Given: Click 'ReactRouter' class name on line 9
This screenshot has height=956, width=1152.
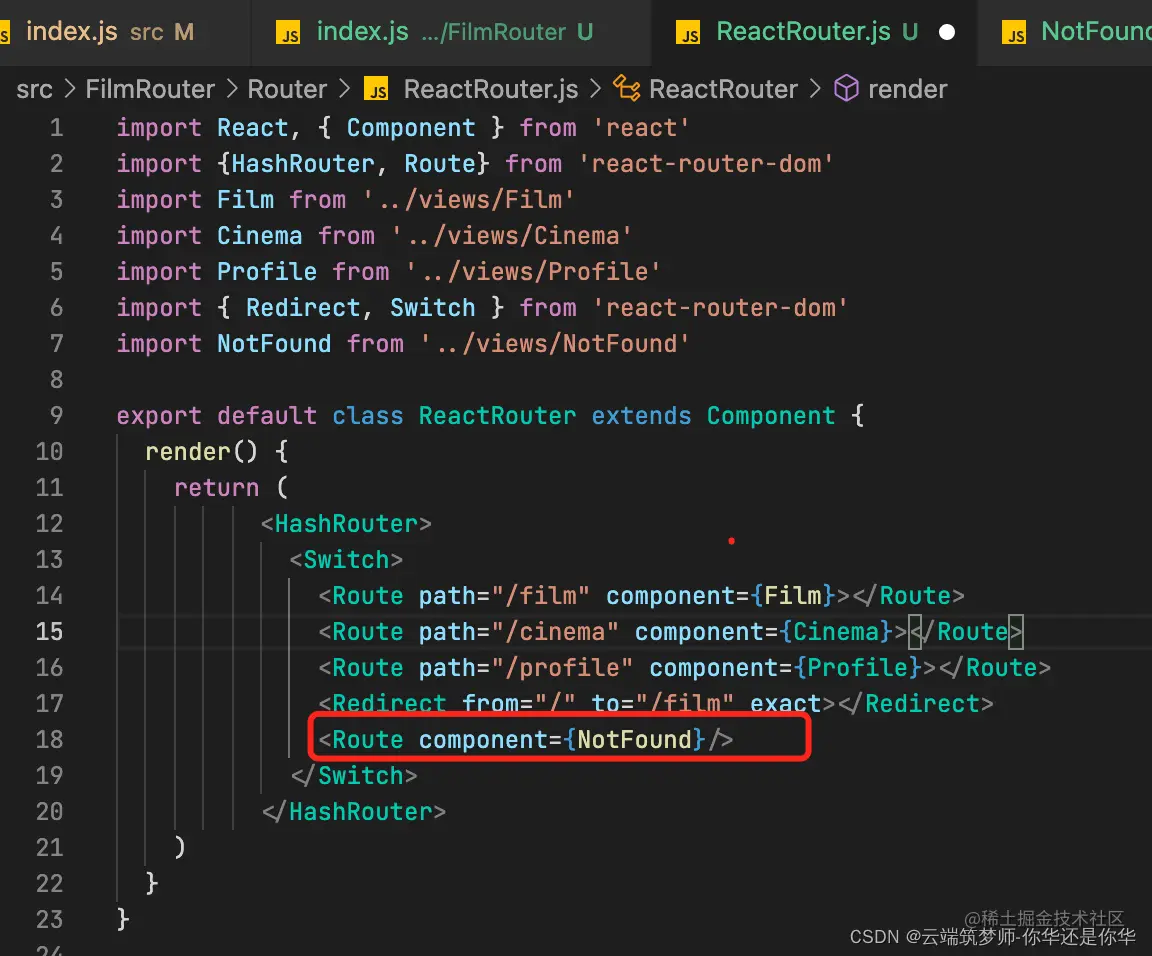Looking at the screenshot, I should click(x=497, y=416).
